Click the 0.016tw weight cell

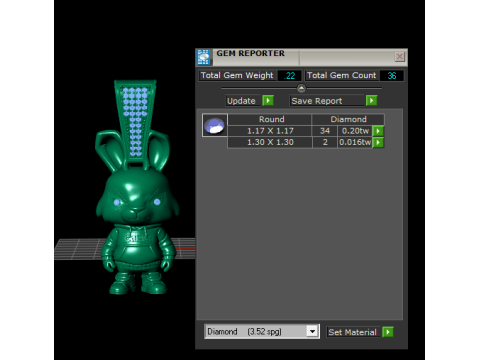pyautogui.click(x=355, y=142)
